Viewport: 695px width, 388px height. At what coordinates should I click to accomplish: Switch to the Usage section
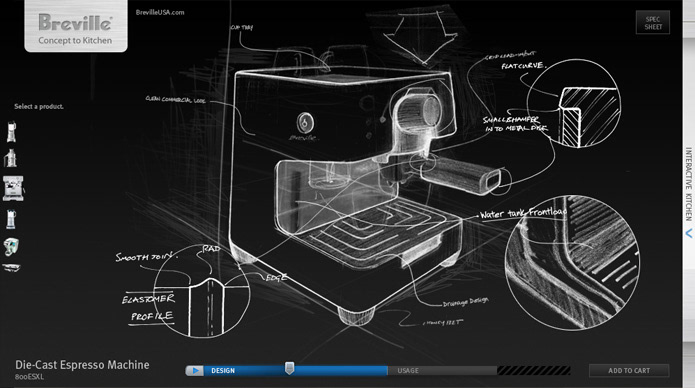(x=408, y=370)
